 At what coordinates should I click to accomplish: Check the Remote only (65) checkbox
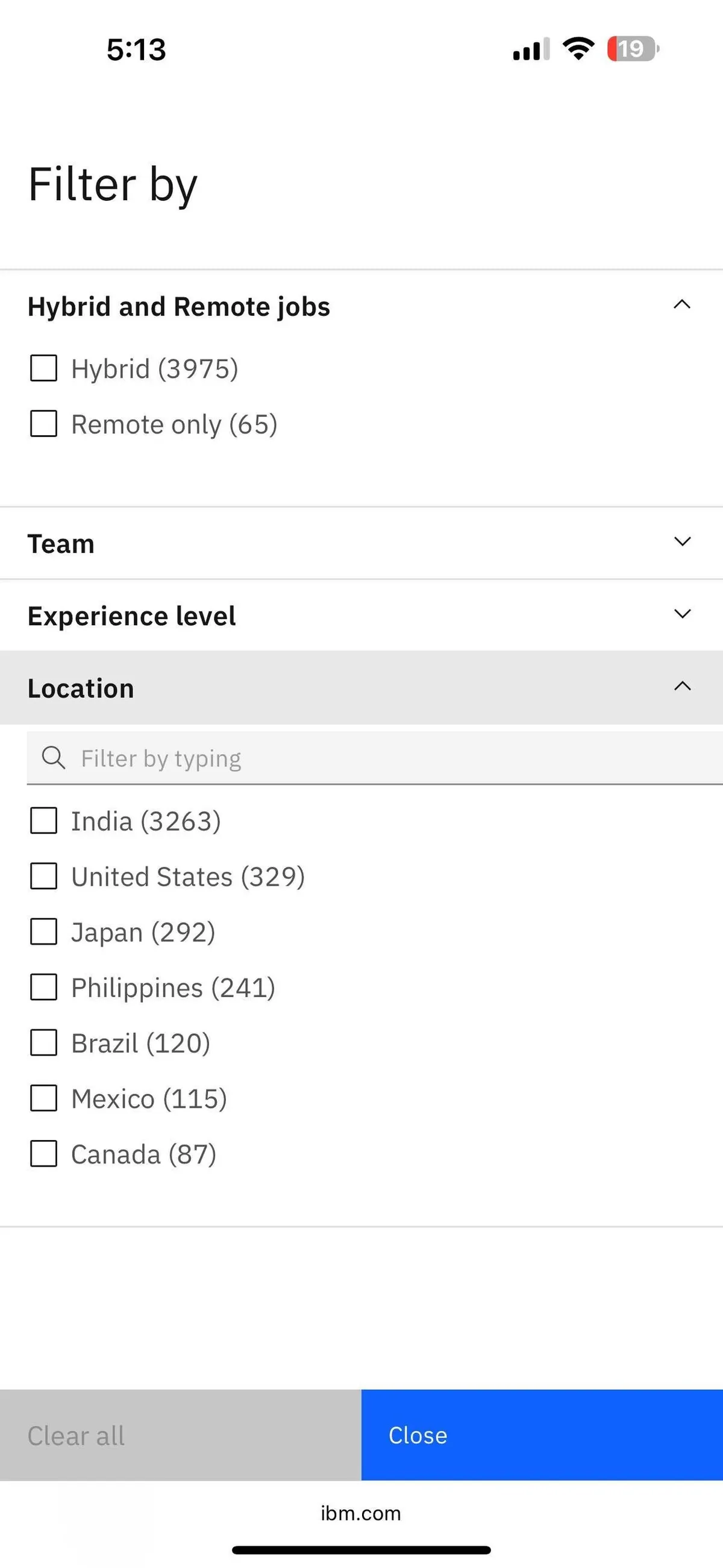click(x=44, y=424)
